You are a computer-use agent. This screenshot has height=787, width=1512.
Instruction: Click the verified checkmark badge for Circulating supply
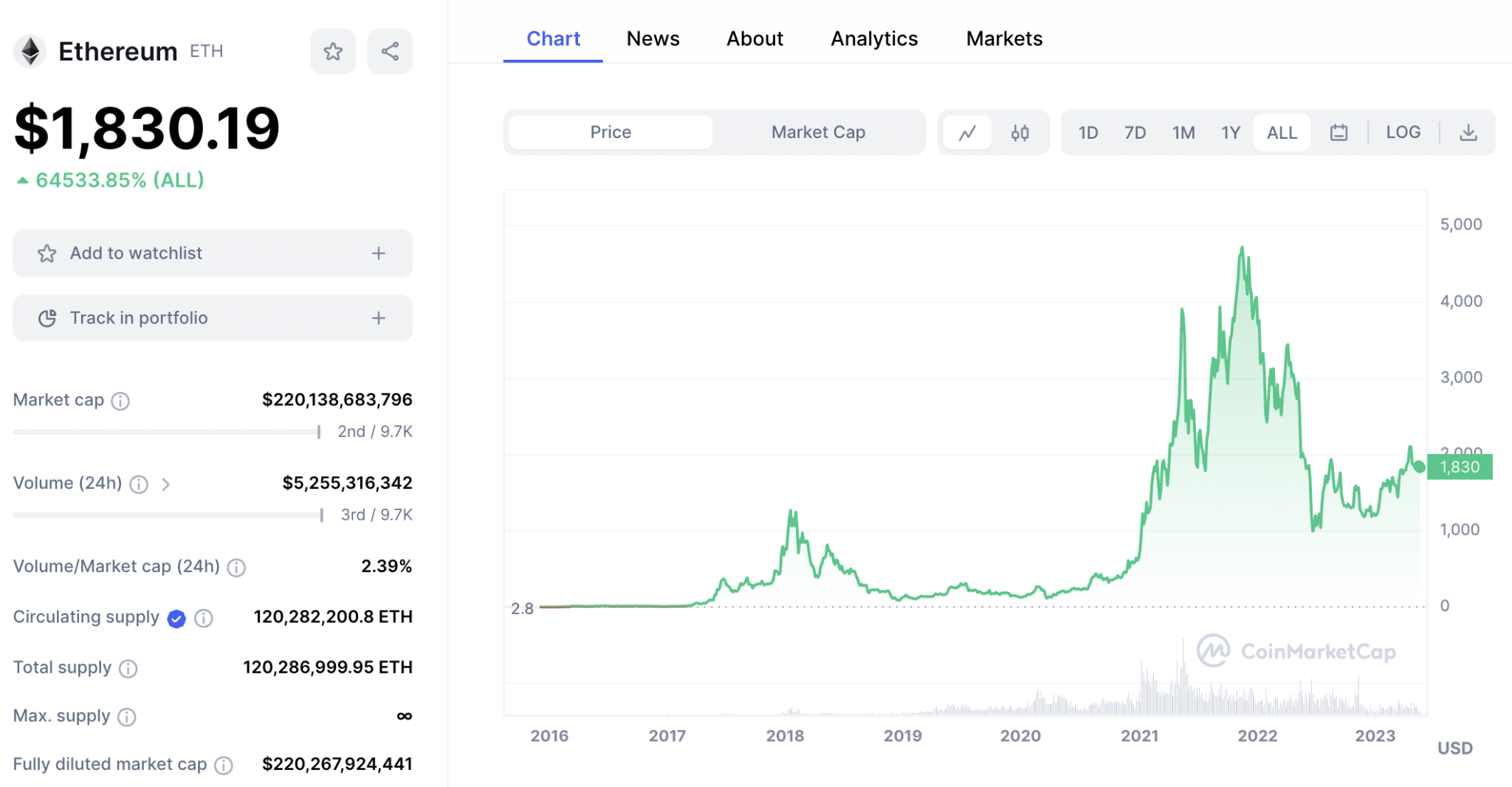pos(176,618)
